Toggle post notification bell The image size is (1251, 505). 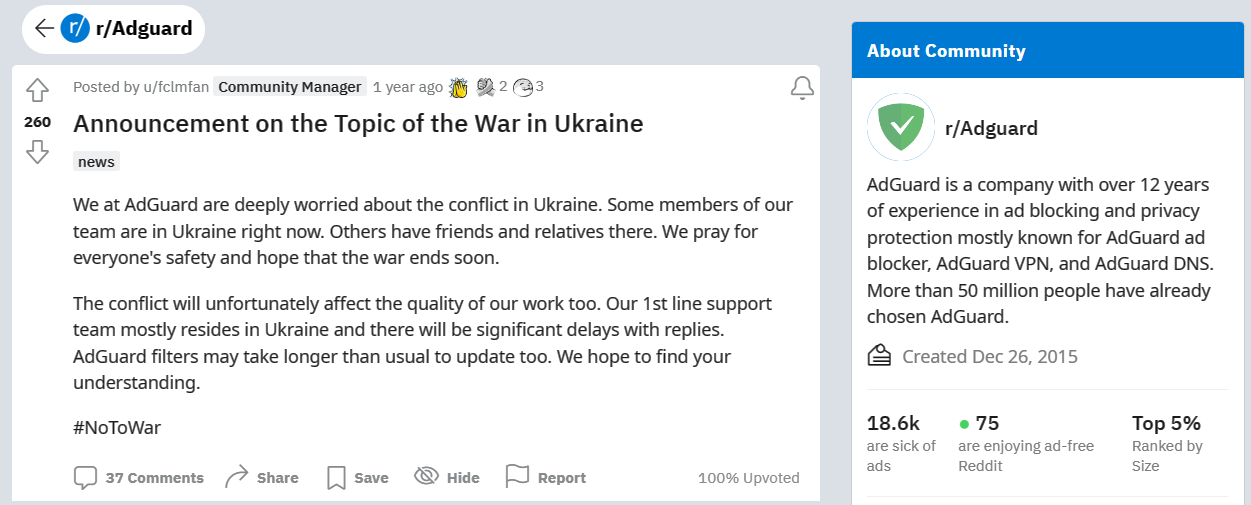pyautogui.click(x=802, y=88)
